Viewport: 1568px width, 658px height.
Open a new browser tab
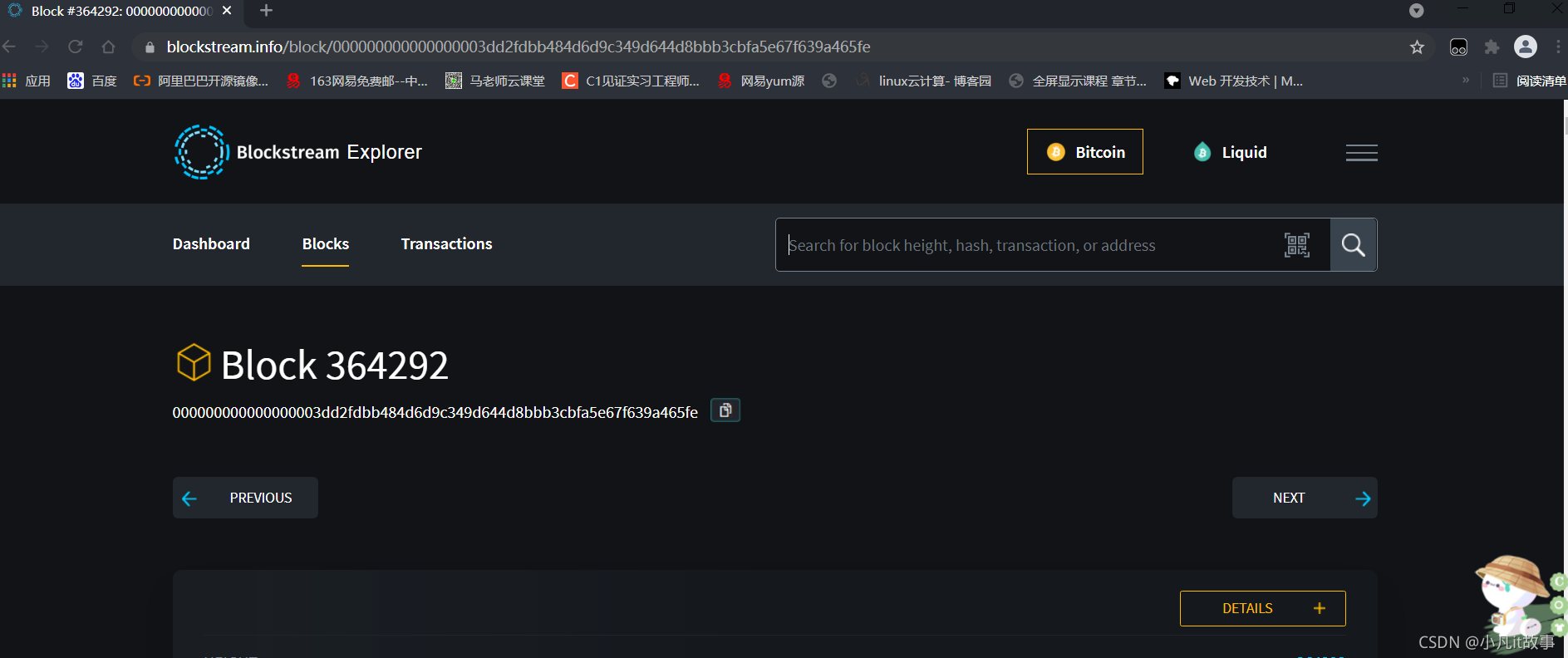click(266, 11)
